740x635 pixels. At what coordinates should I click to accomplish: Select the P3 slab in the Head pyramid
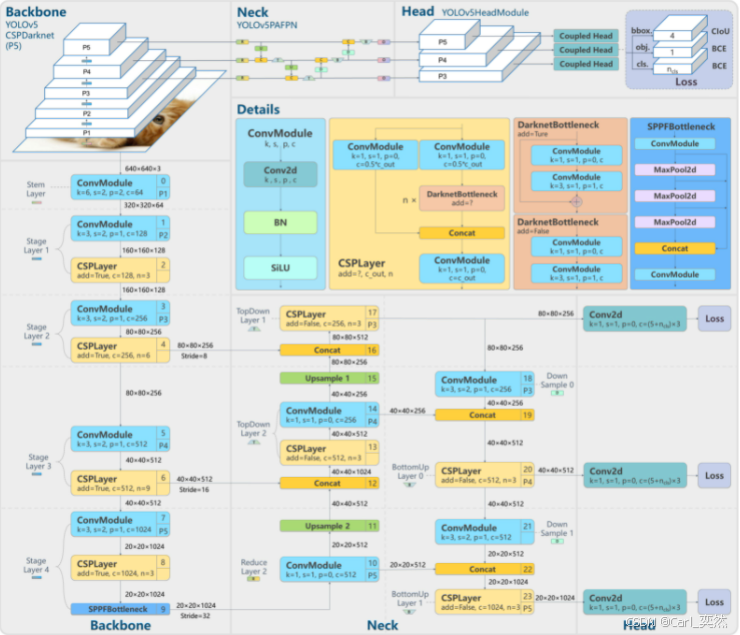point(461,76)
